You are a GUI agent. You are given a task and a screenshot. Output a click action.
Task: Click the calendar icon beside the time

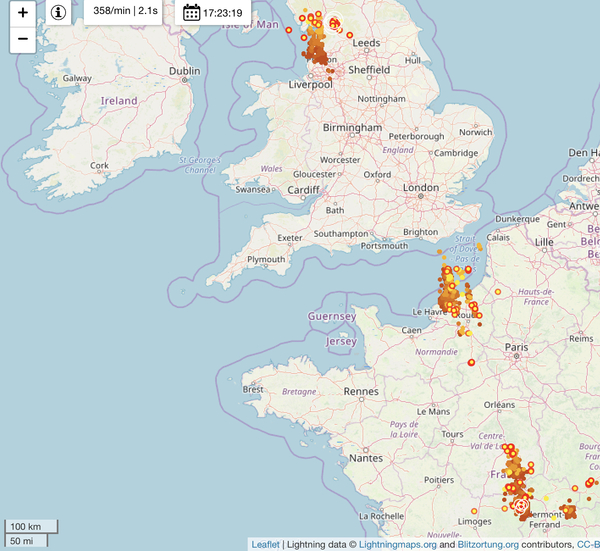point(192,13)
